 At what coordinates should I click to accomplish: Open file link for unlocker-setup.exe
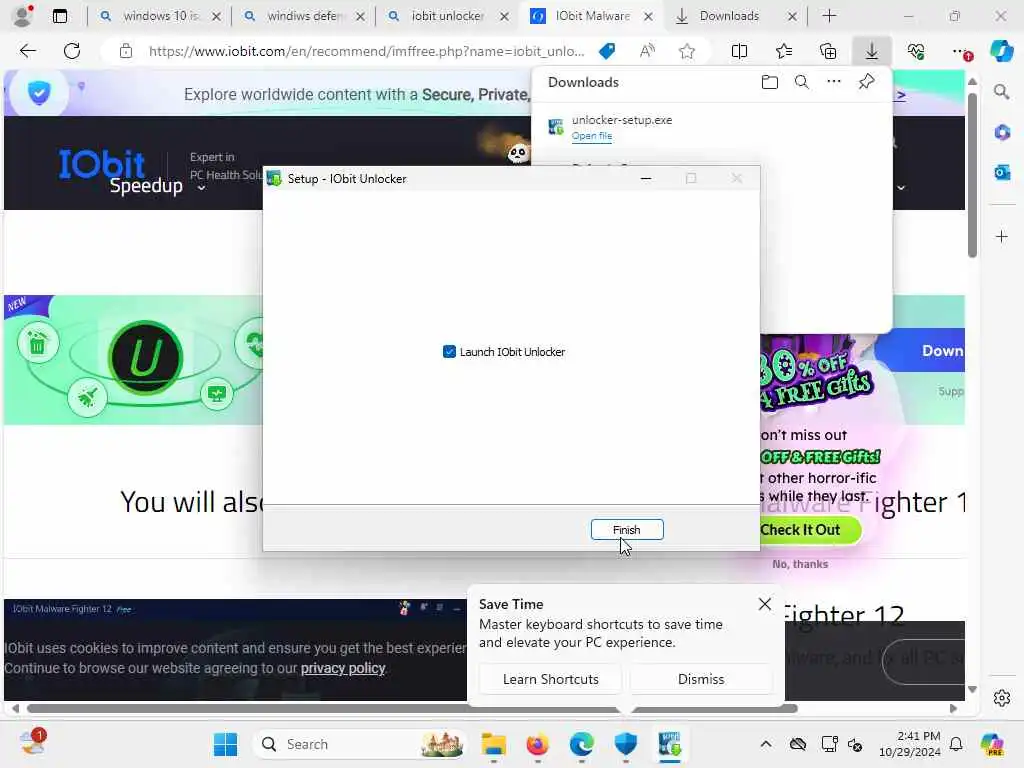click(592, 136)
